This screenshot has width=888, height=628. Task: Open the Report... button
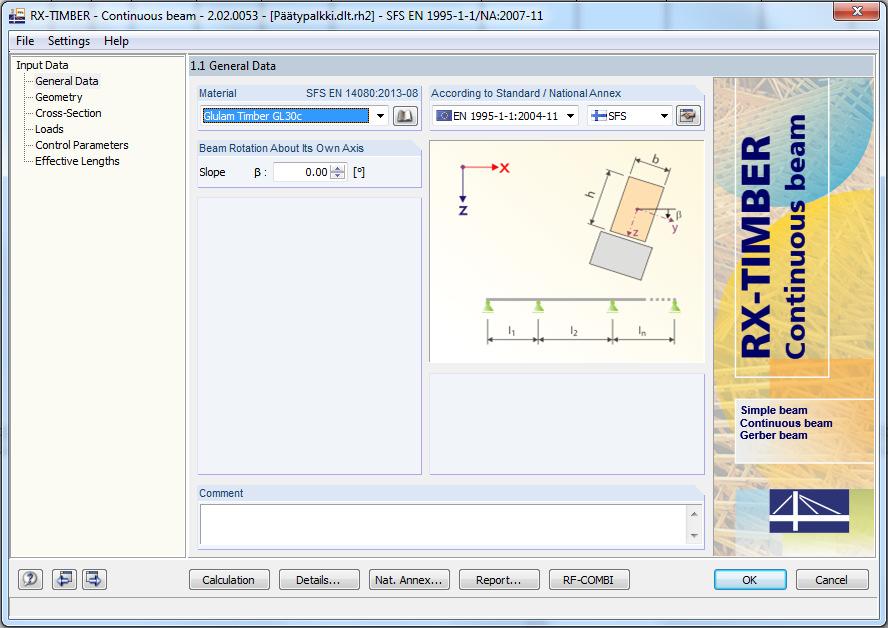coord(498,579)
